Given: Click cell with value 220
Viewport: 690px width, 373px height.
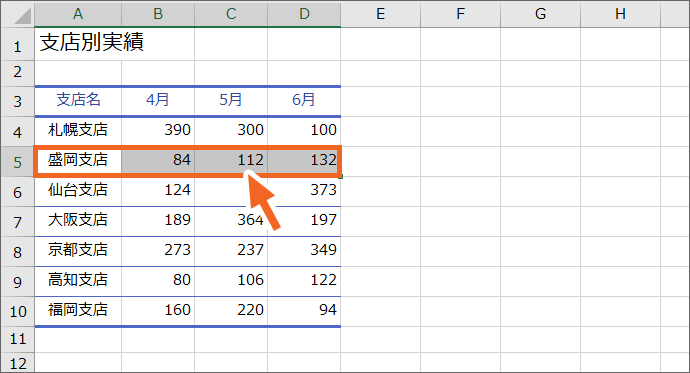Looking at the screenshot, I should pos(231,311).
